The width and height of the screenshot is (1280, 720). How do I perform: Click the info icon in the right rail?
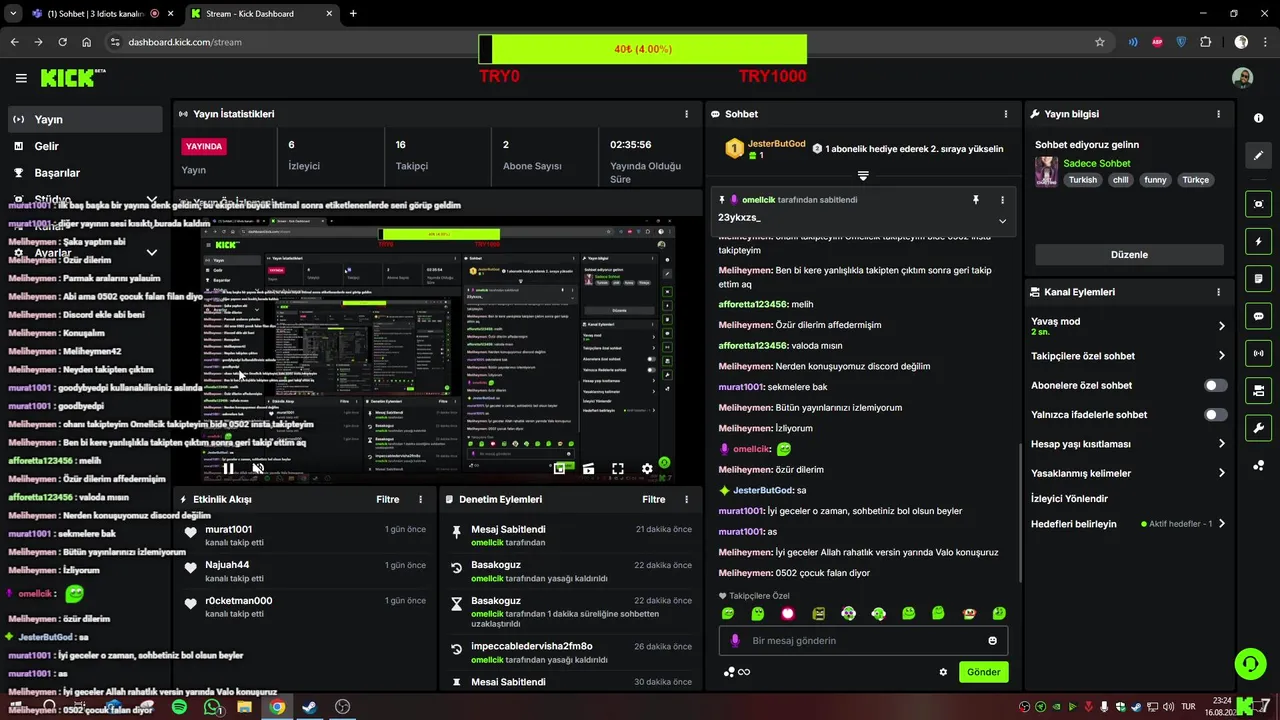pyautogui.click(x=1258, y=118)
